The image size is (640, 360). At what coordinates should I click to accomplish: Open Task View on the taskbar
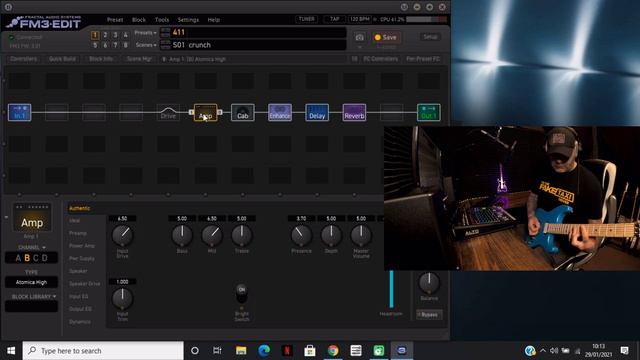217,351
